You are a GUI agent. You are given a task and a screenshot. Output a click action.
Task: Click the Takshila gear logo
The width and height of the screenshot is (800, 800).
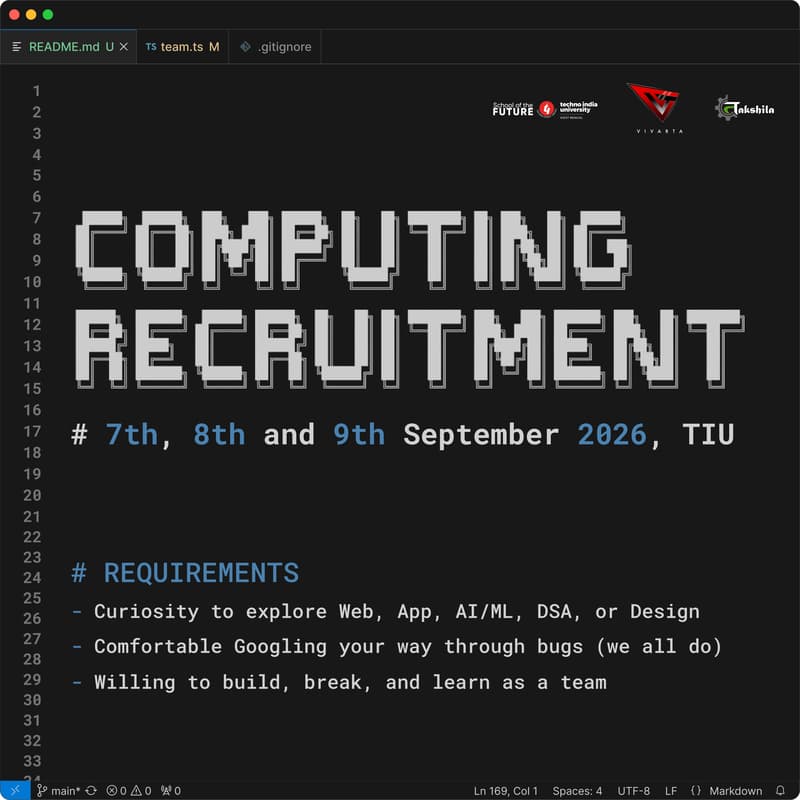[x=744, y=109]
